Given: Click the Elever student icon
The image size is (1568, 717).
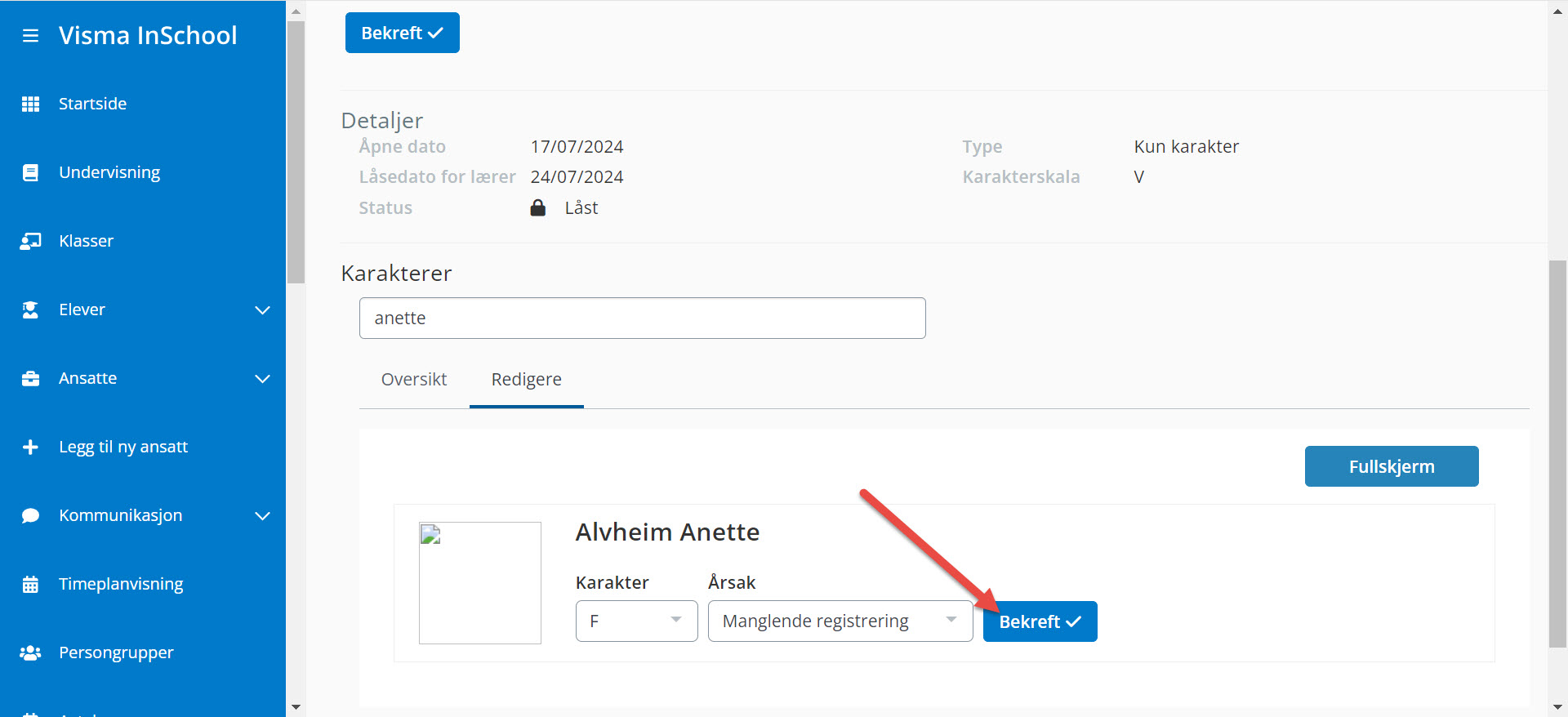Looking at the screenshot, I should (30, 310).
